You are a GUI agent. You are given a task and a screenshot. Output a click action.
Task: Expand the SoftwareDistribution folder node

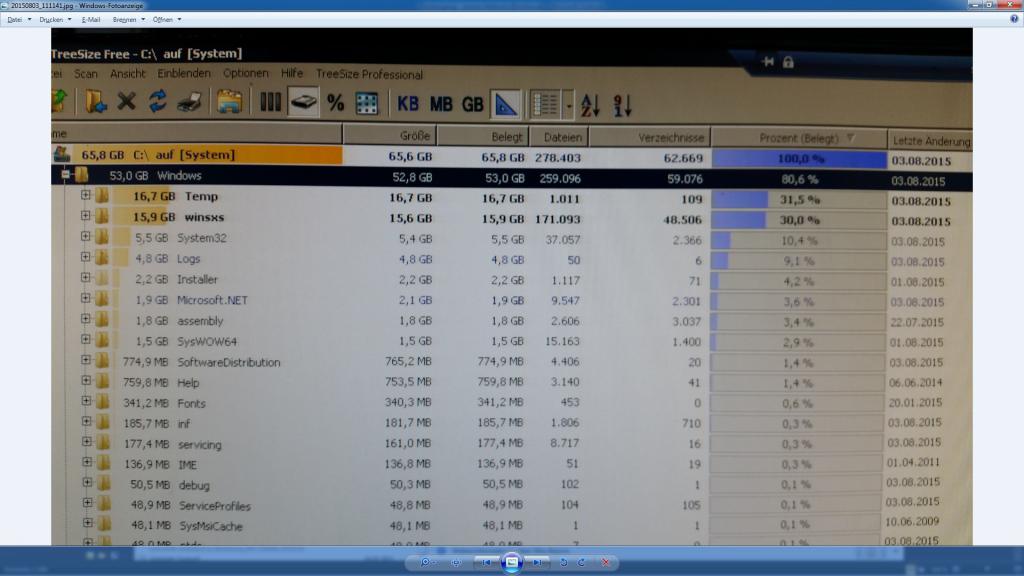click(86, 360)
